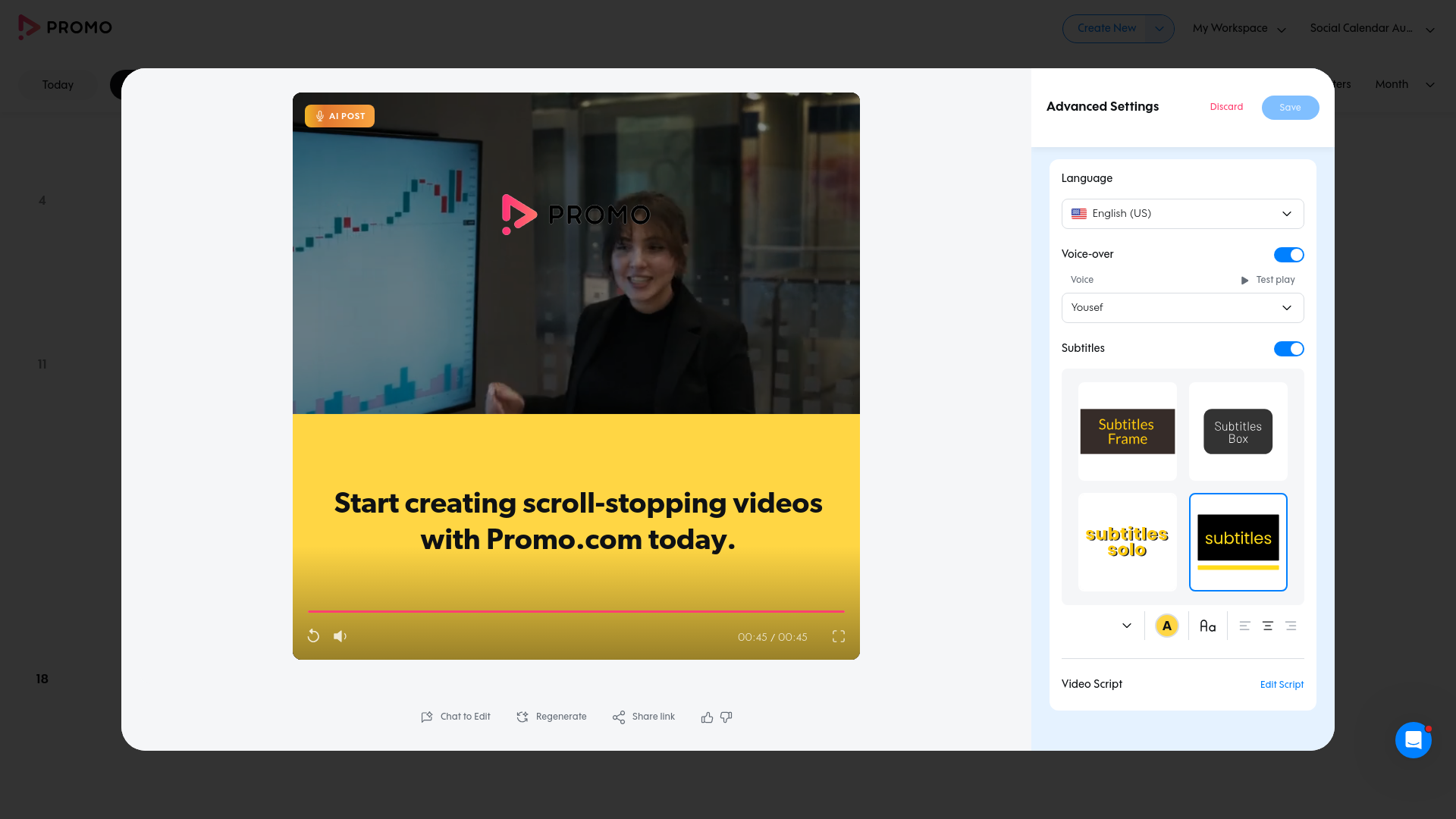Viewport: 1456px width, 819px height.
Task: Choose the subtitles solo style
Action: (x=1128, y=542)
